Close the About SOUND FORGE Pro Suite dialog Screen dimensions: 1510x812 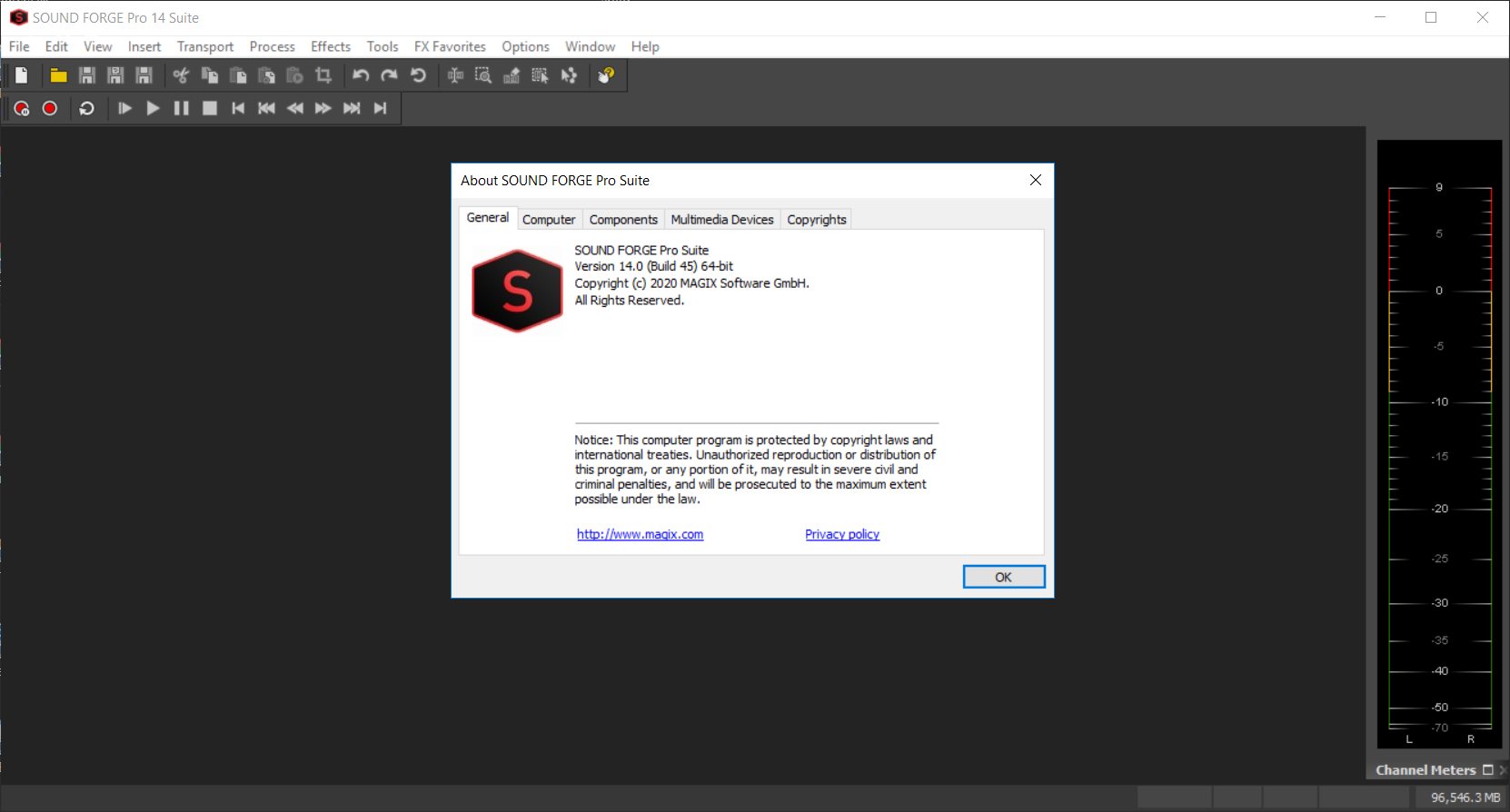coord(1036,180)
